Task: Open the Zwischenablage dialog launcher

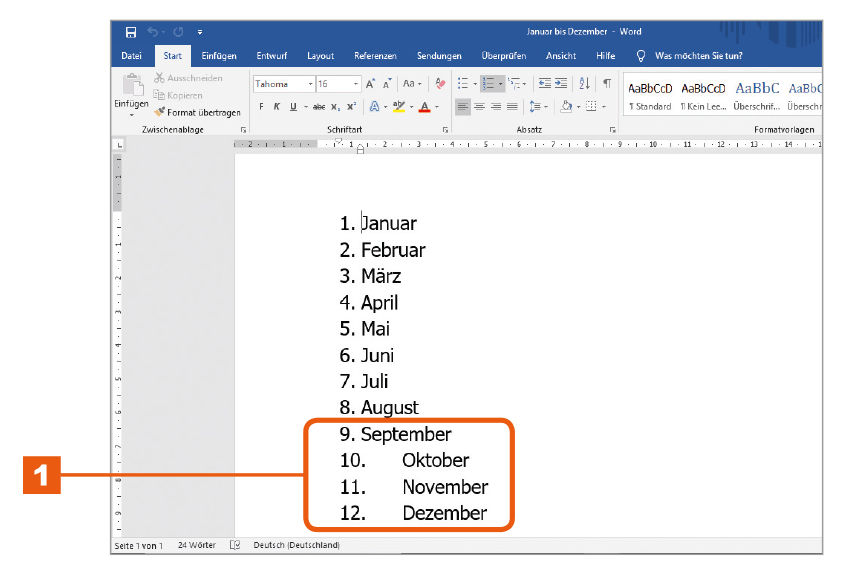Action: (243, 130)
